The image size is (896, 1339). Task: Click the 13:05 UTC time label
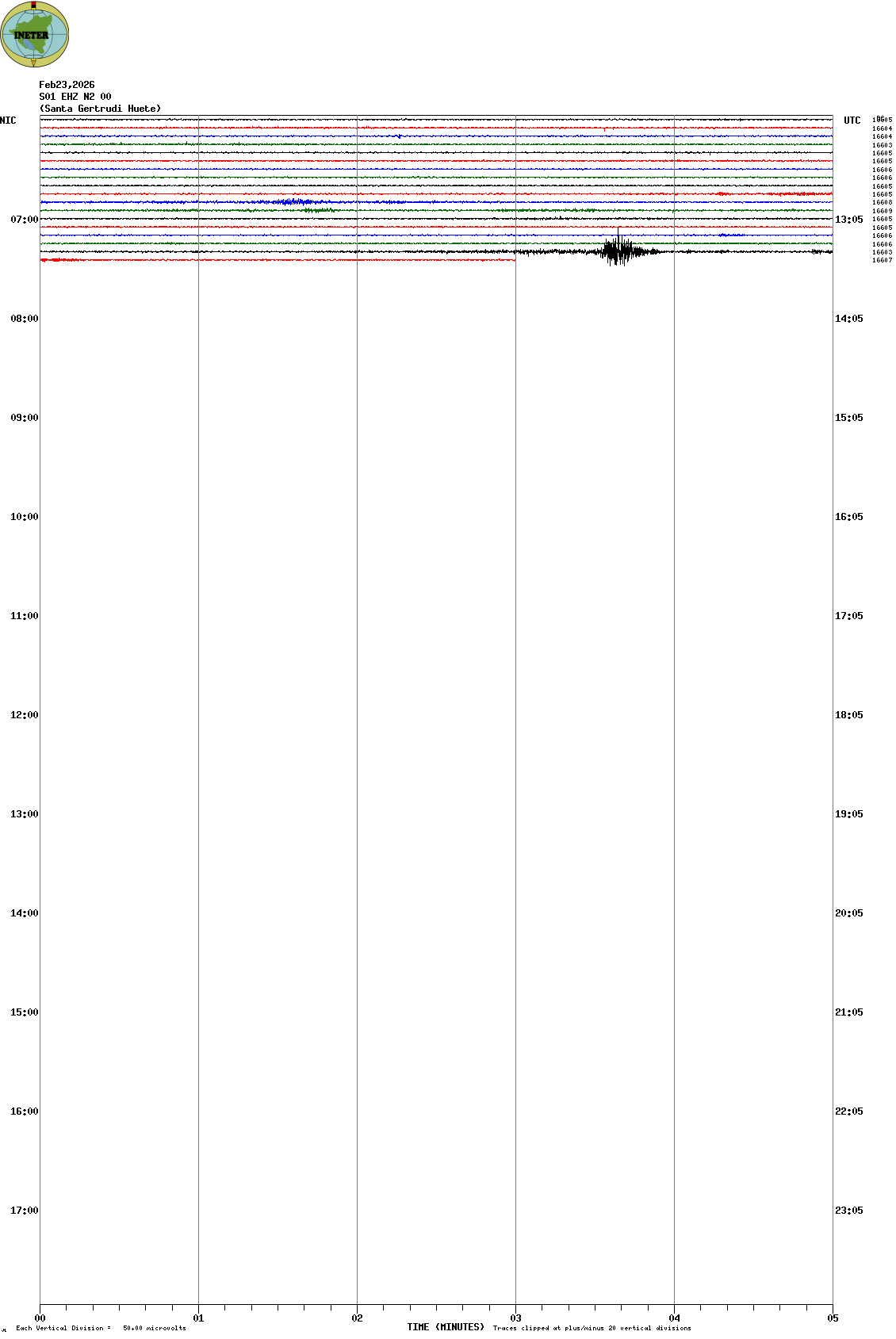point(848,220)
